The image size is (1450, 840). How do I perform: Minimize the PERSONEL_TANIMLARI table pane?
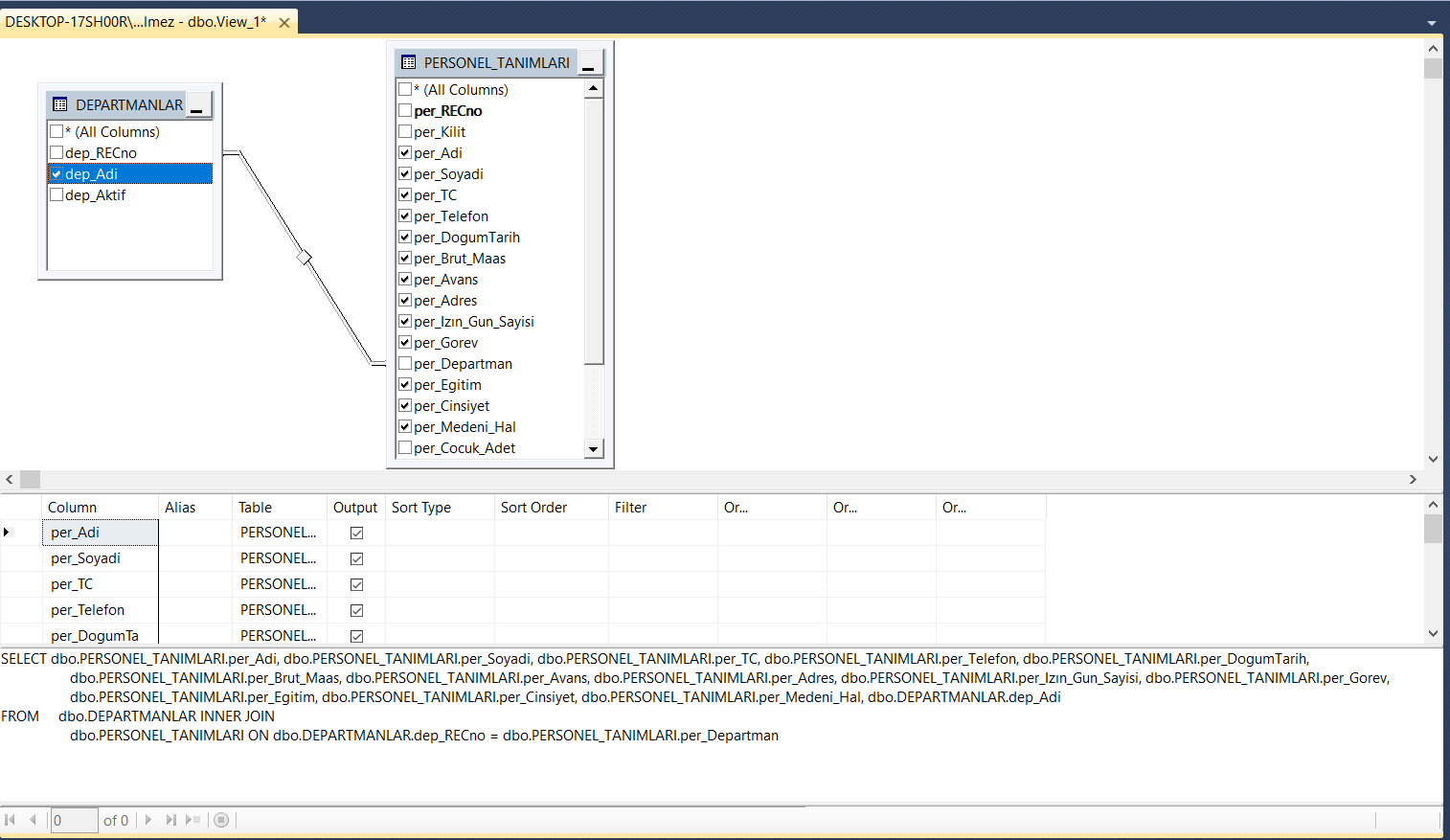(x=588, y=60)
